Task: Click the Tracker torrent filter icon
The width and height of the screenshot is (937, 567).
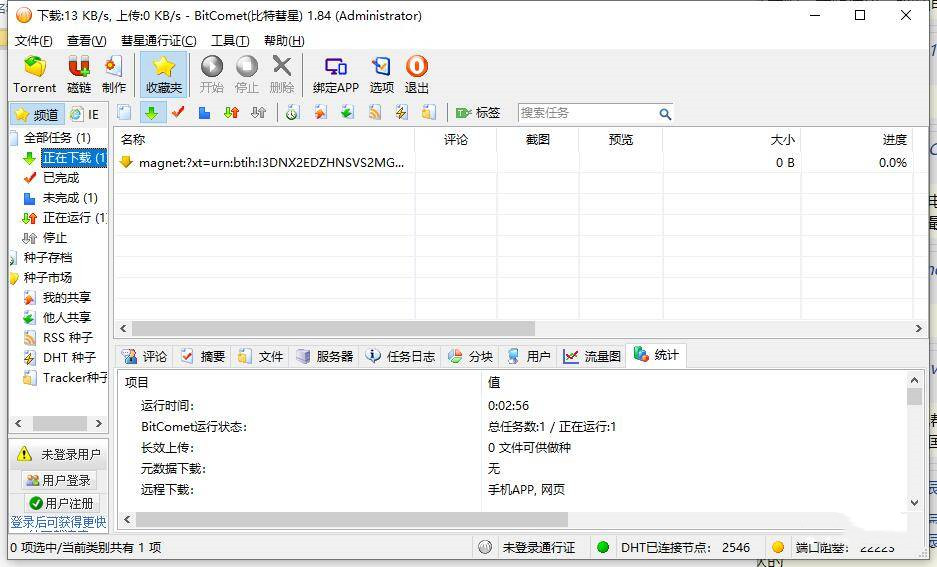Action: (x=428, y=112)
